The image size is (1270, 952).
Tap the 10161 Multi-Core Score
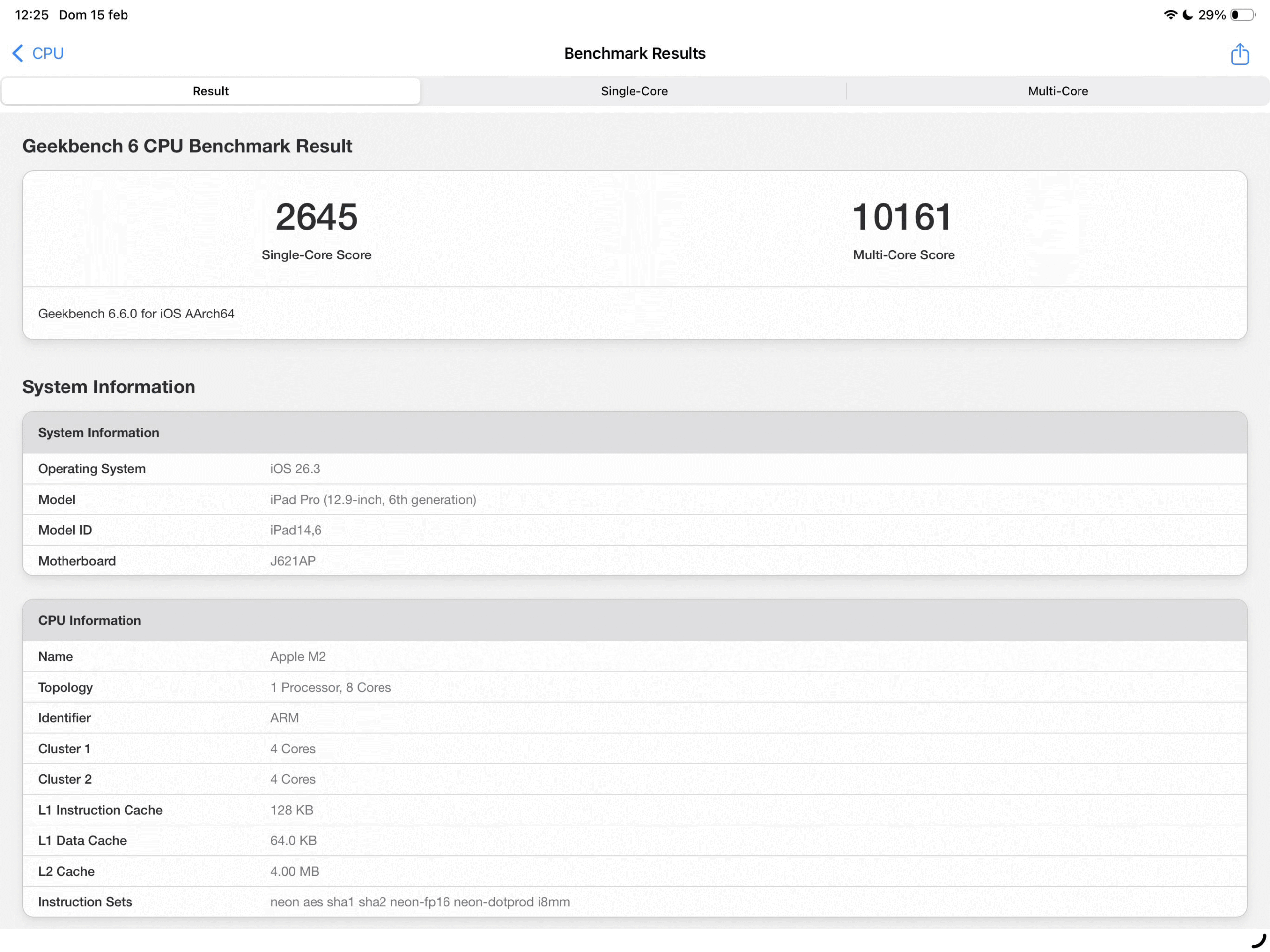click(x=903, y=218)
